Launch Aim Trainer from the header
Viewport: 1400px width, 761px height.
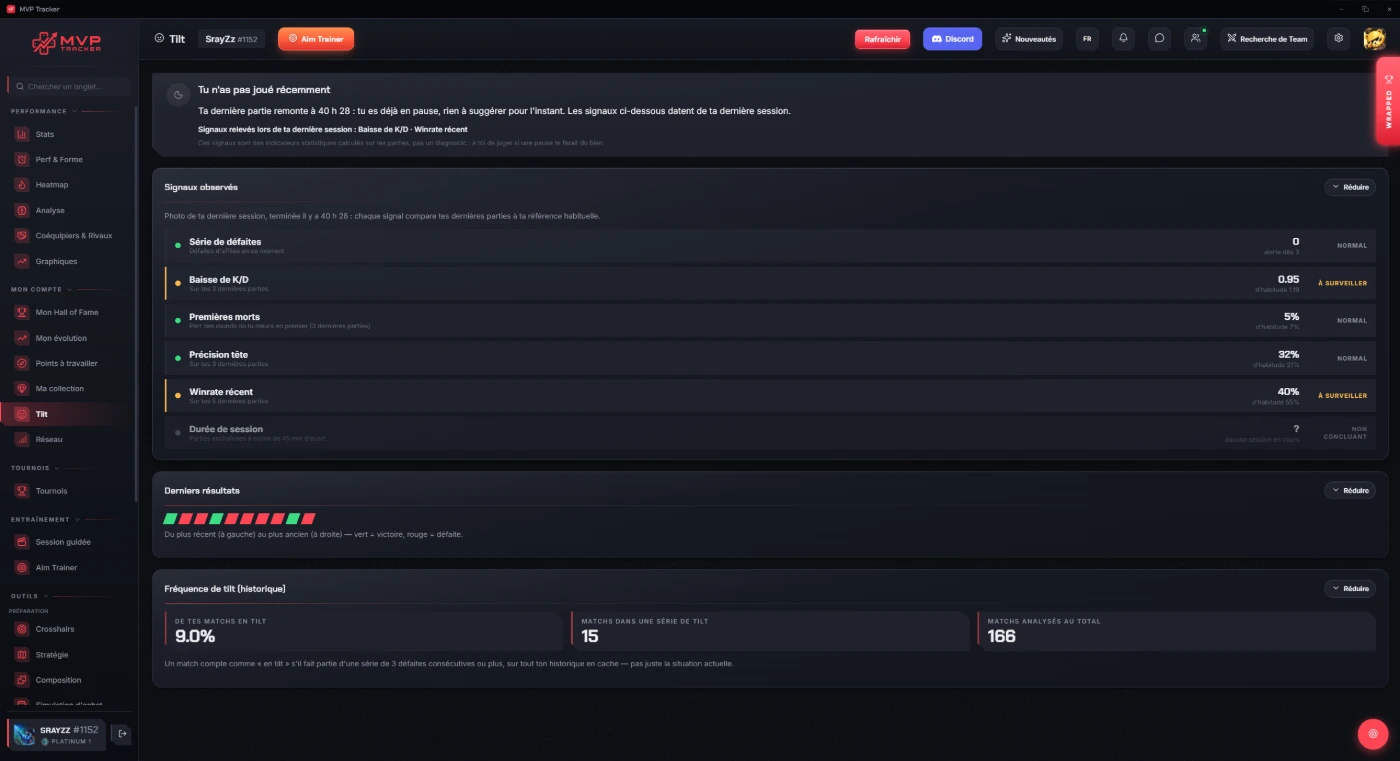[x=316, y=39]
